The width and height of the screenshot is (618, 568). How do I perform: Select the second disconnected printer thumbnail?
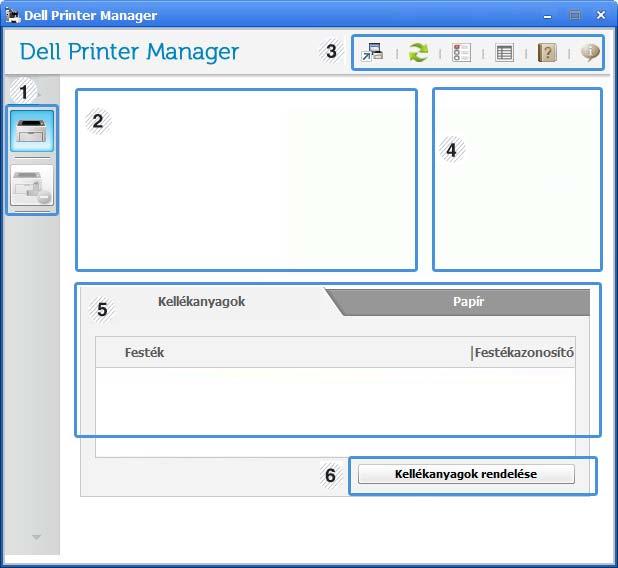coord(32,185)
